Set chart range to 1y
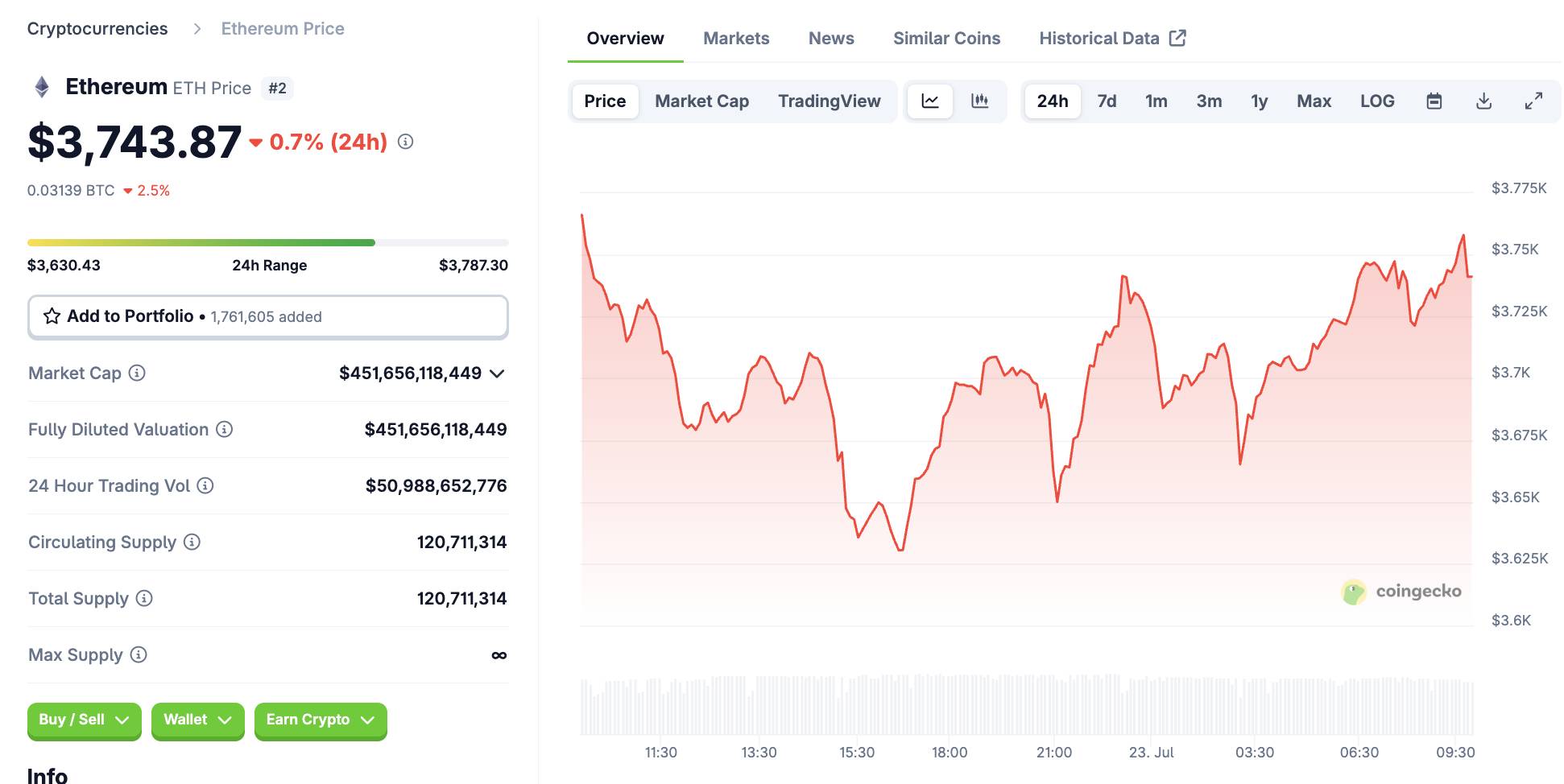 point(1260,101)
